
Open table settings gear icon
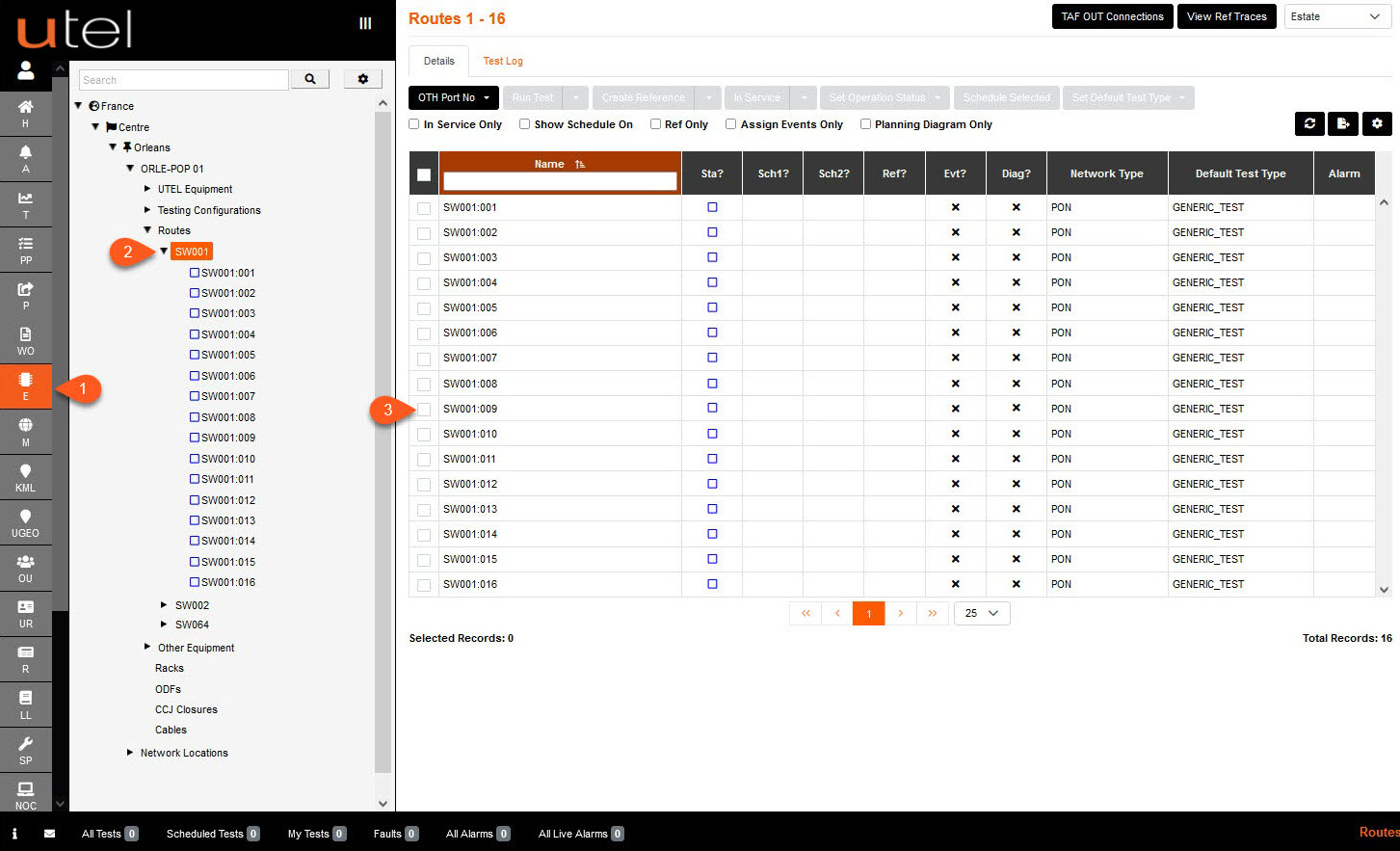coord(1377,123)
